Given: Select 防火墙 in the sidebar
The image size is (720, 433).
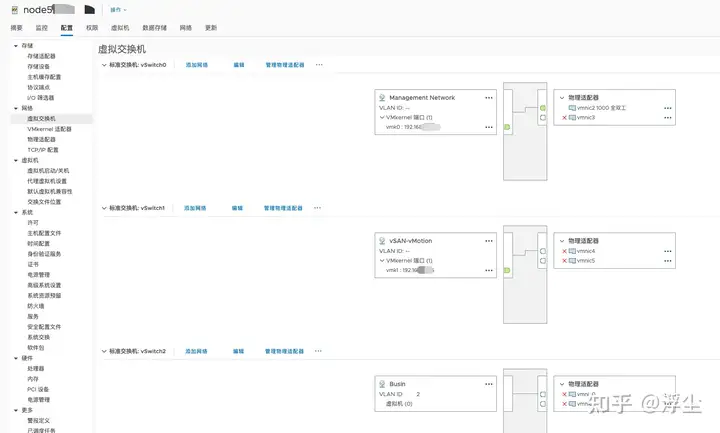Looking at the screenshot, I should (36, 306).
